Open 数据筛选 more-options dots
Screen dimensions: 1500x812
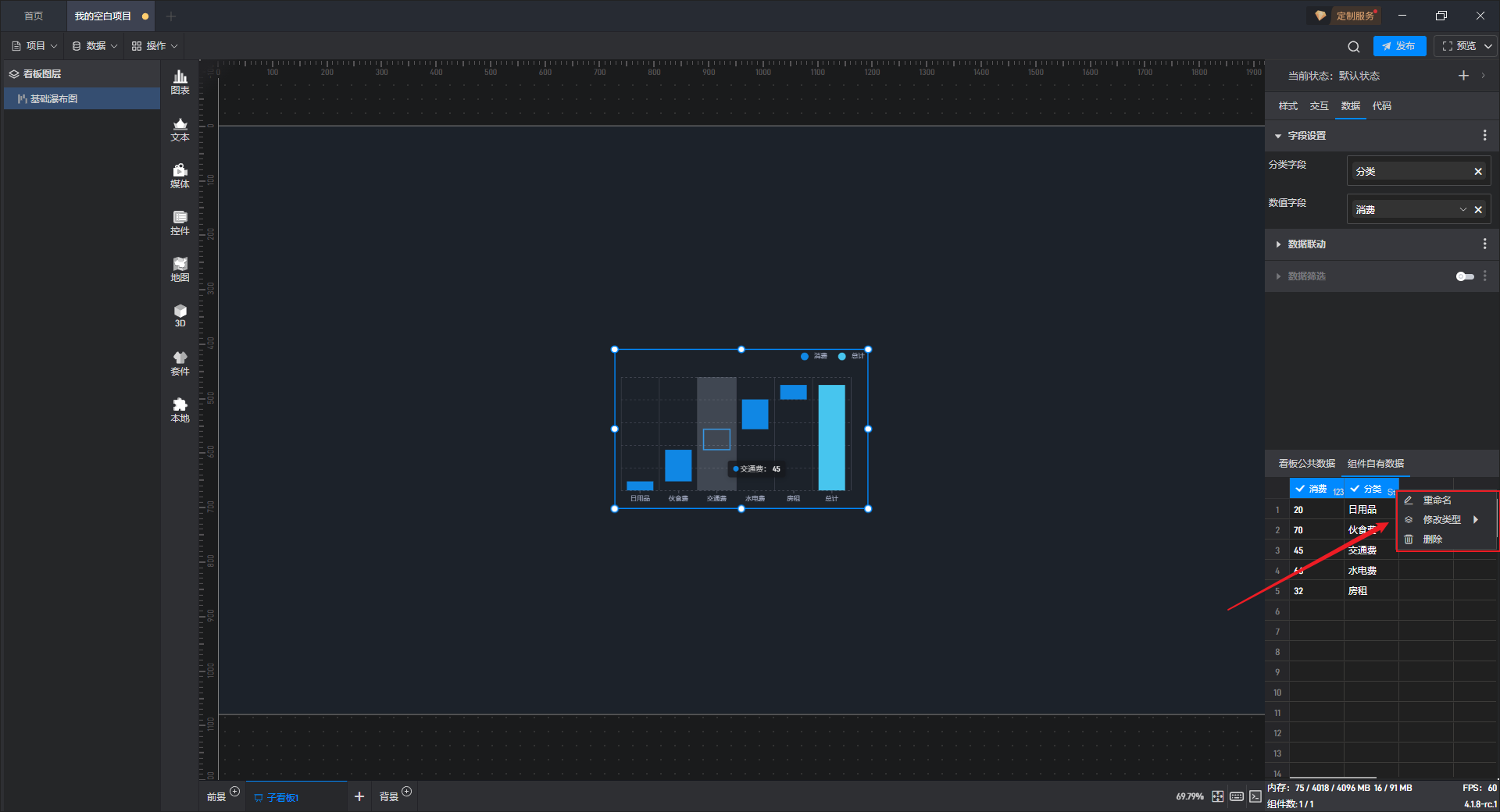point(1484,276)
